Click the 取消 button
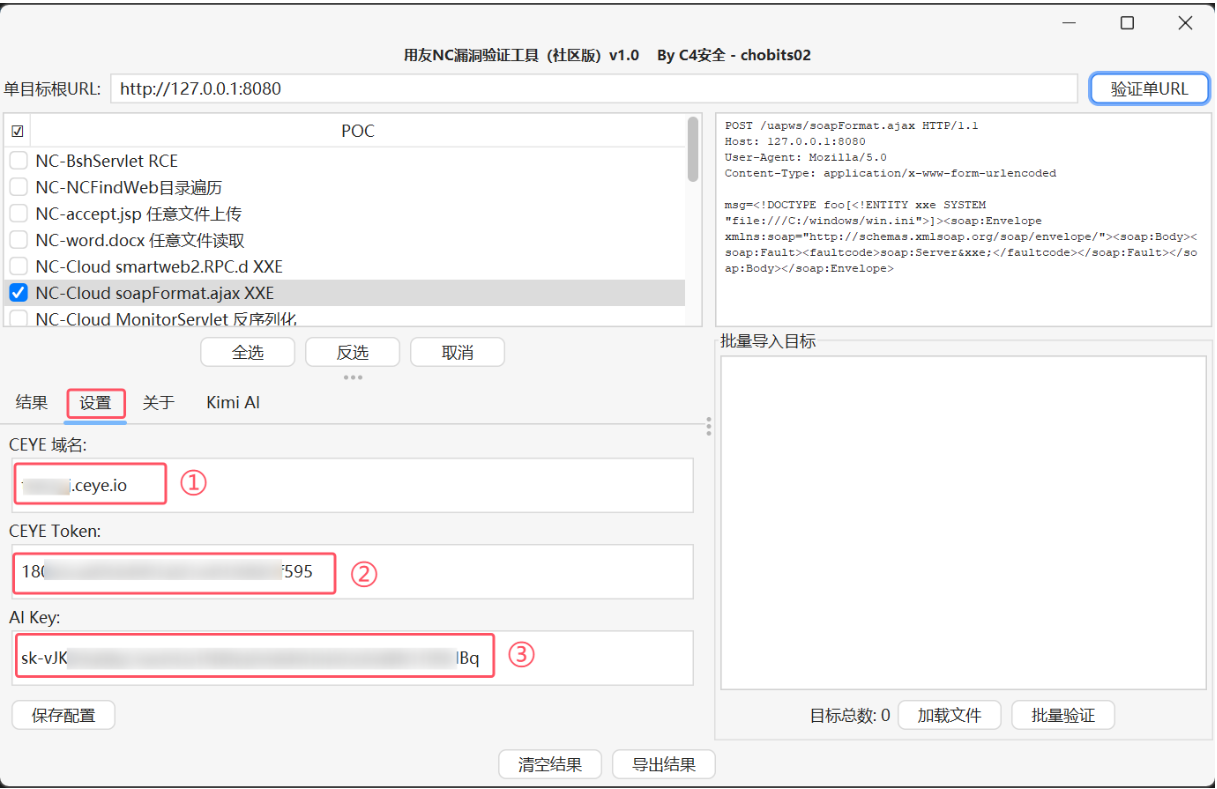 pos(457,353)
